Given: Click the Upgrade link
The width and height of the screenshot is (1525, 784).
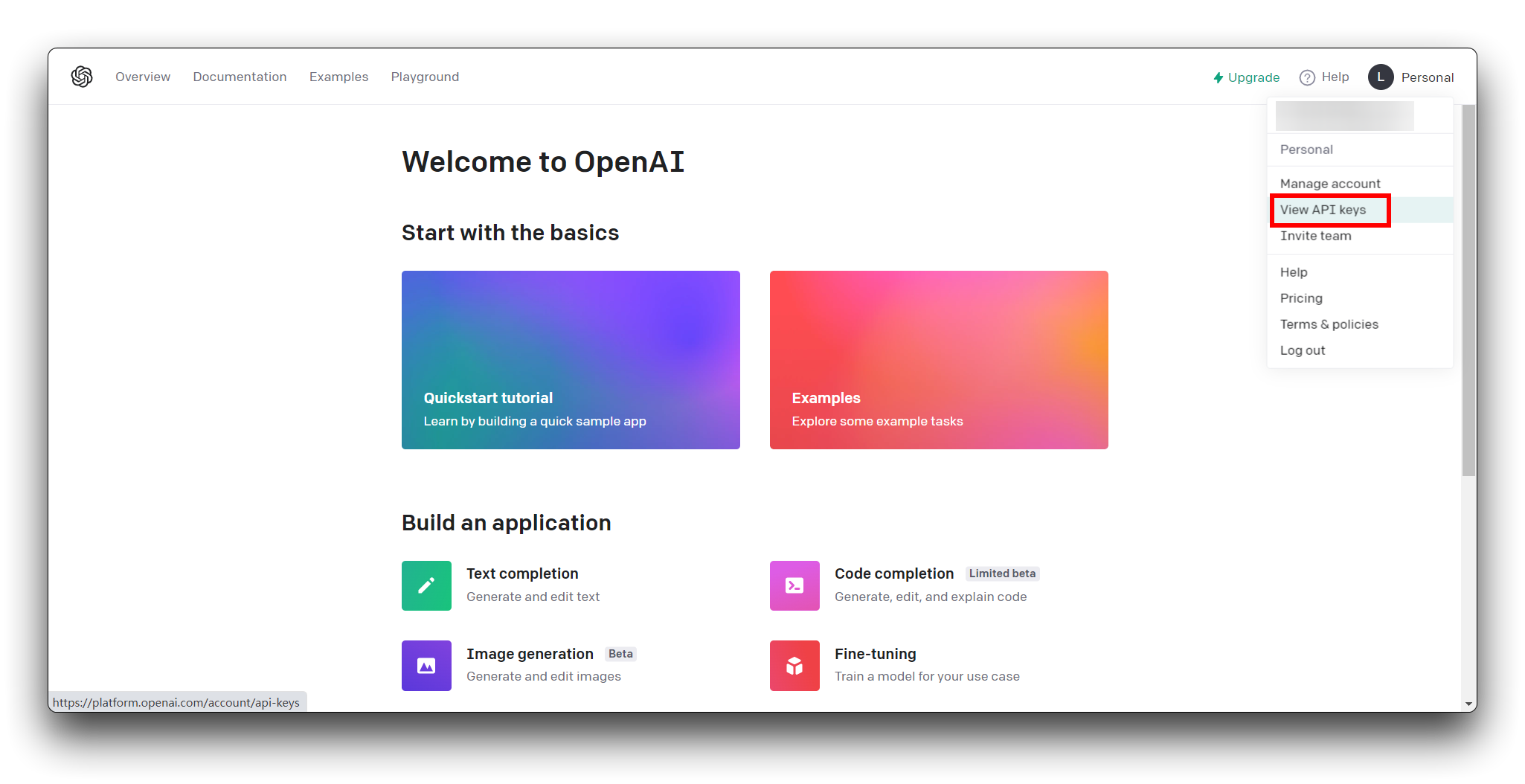Looking at the screenshot, I should (1247, 77).
